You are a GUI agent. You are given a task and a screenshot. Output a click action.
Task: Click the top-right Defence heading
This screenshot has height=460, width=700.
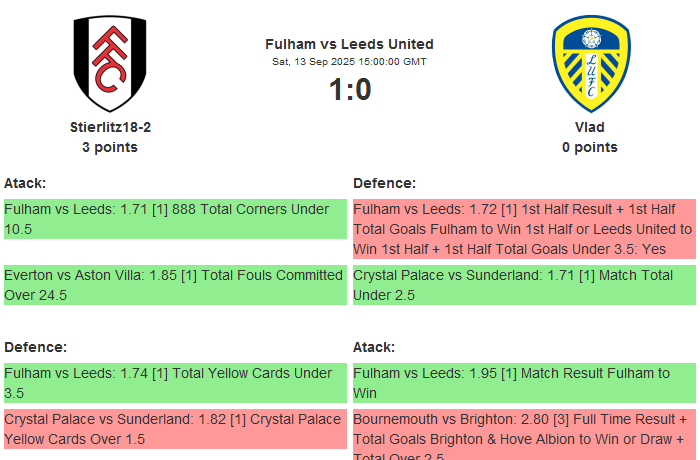coord(384,183)
